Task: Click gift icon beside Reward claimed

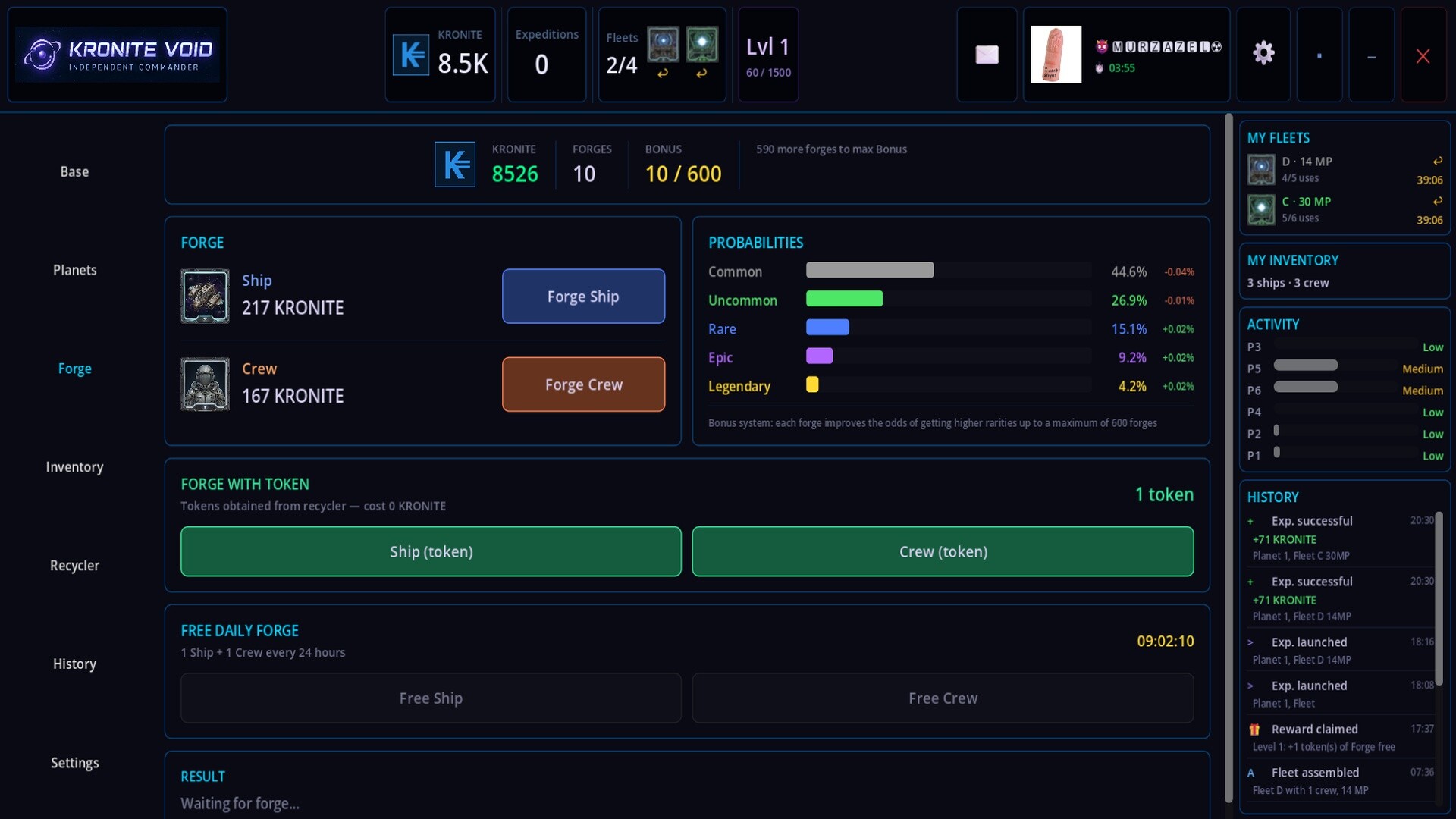Action: tap(1254, 730)
